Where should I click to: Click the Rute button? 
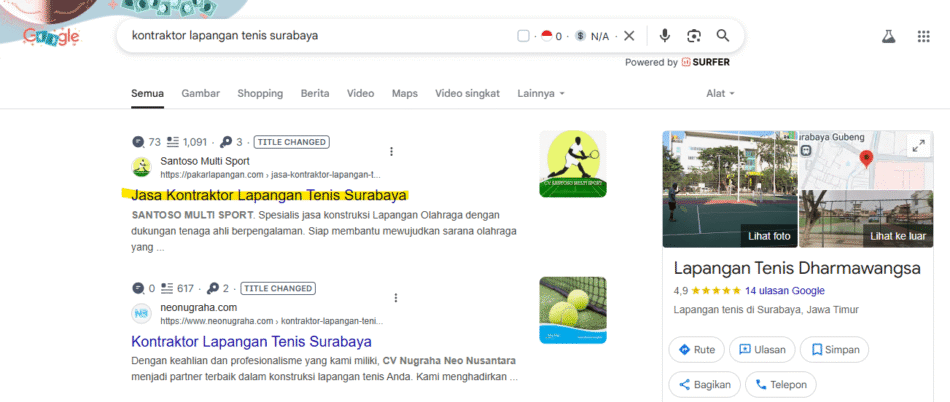(697, 350)
